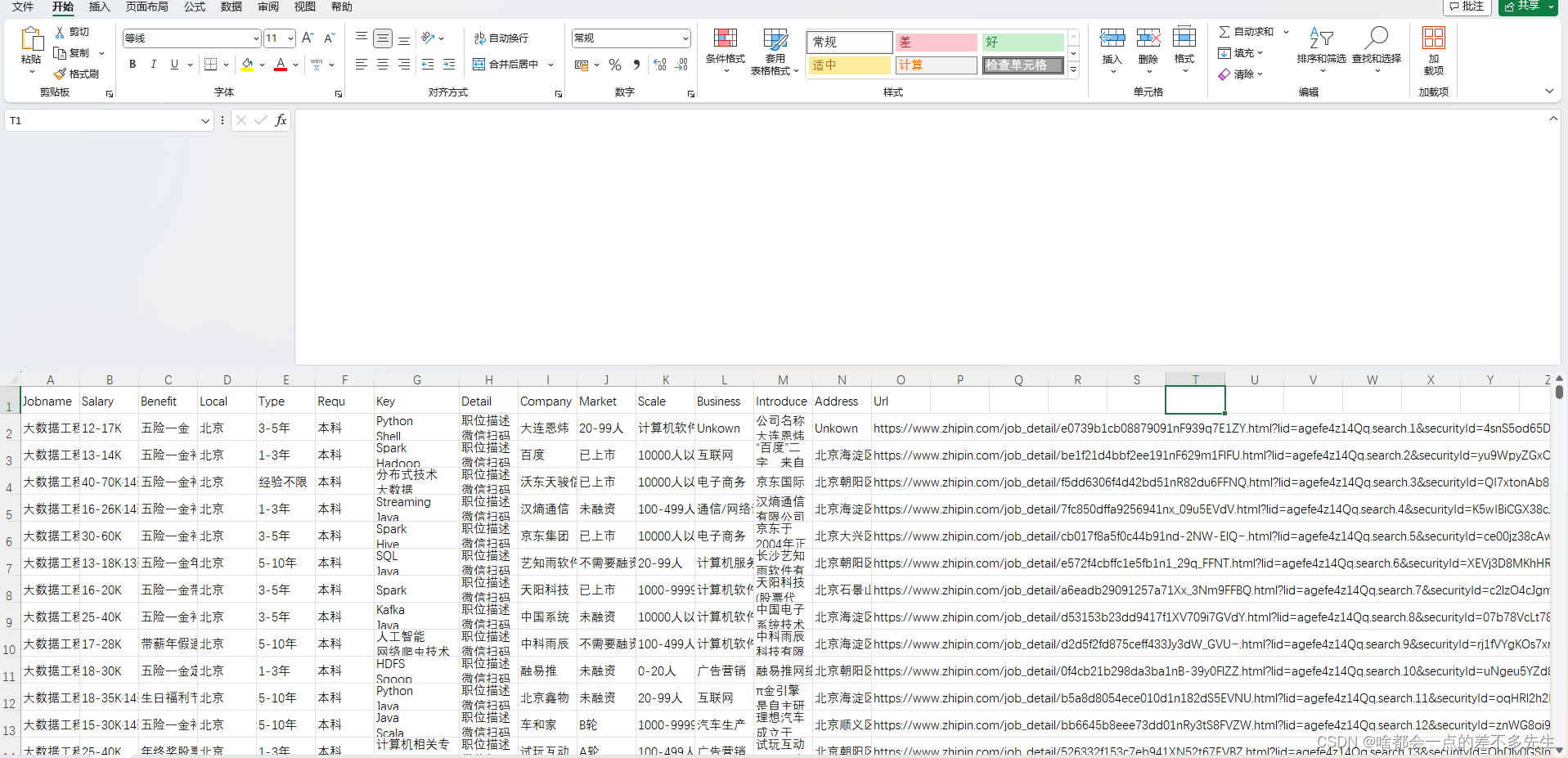1568x758 pixels.
Task: Expand the Name Box dropdown arrow
Action: tap(205, 121)
